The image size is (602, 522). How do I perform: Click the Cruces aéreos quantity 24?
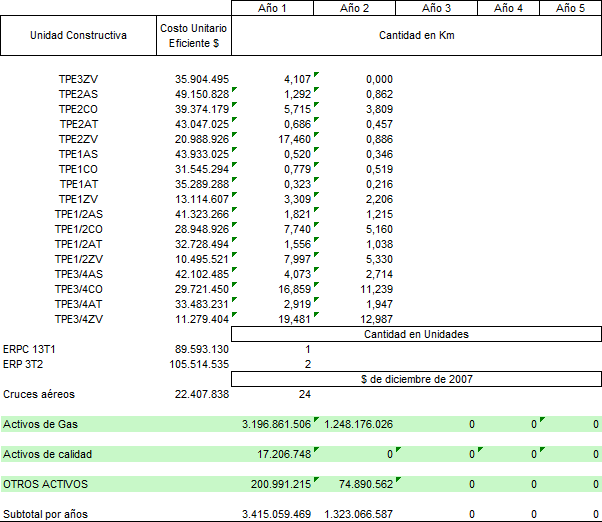pyautogui.click(x=304, y=394)
